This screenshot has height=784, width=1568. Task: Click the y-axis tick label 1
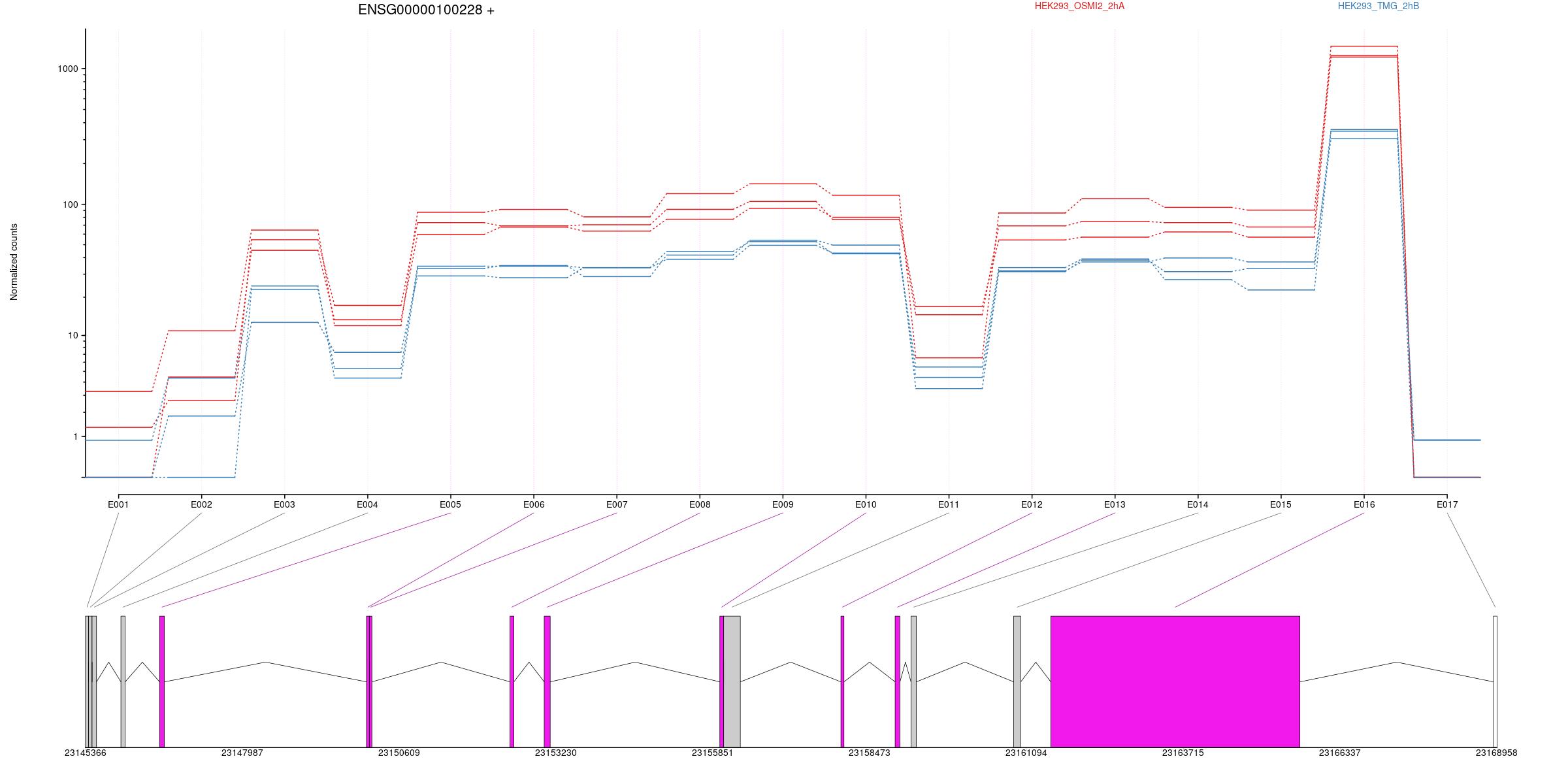pos(76,436)
